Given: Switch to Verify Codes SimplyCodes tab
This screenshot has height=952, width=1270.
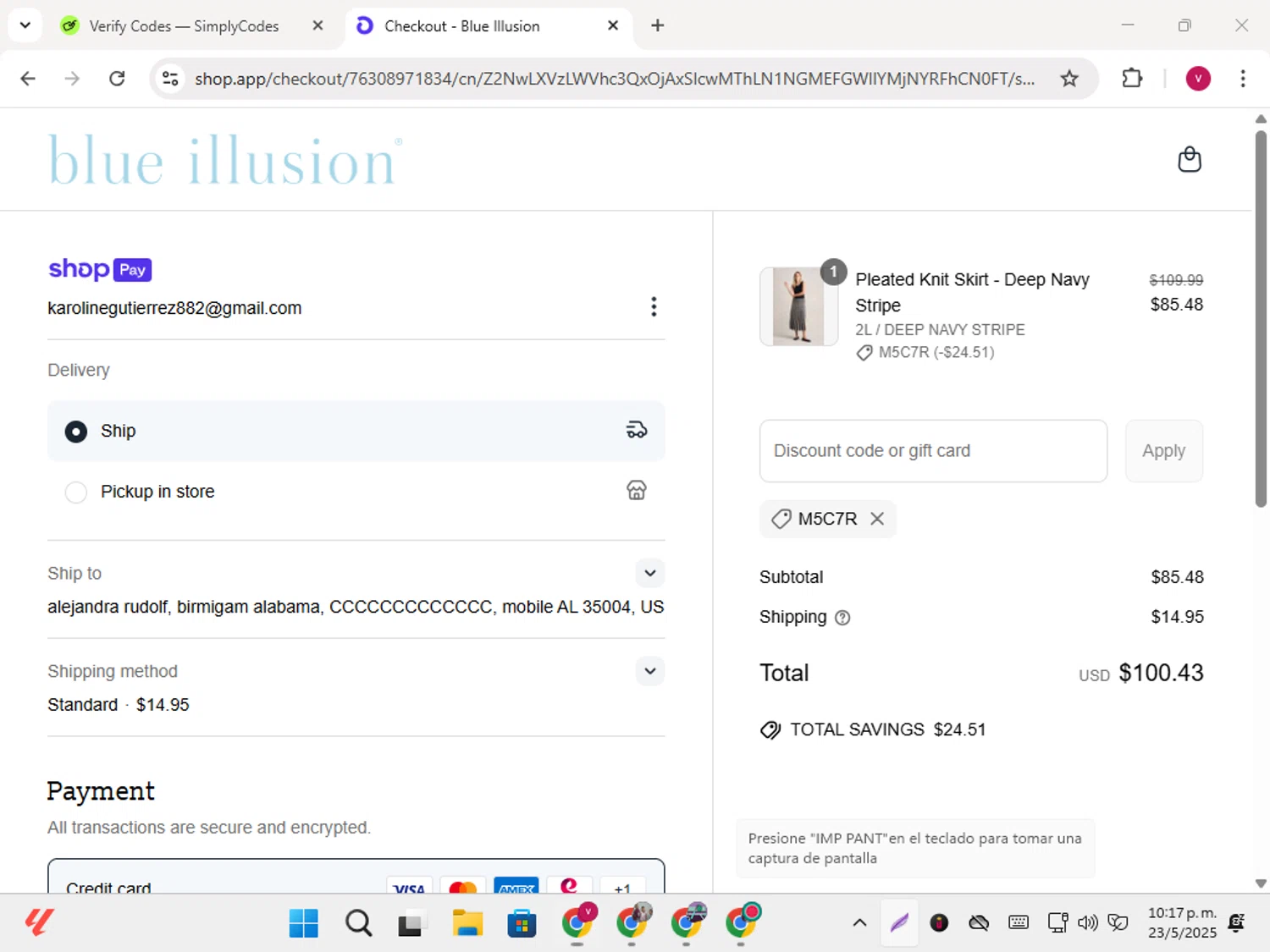Looking at the screenshot, I should click(184, 26).
